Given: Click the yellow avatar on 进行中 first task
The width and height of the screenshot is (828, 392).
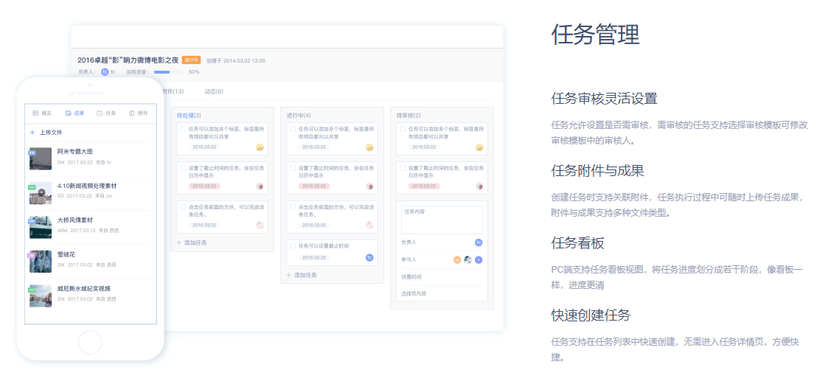Looking at the screenshot, I should 370,147.
